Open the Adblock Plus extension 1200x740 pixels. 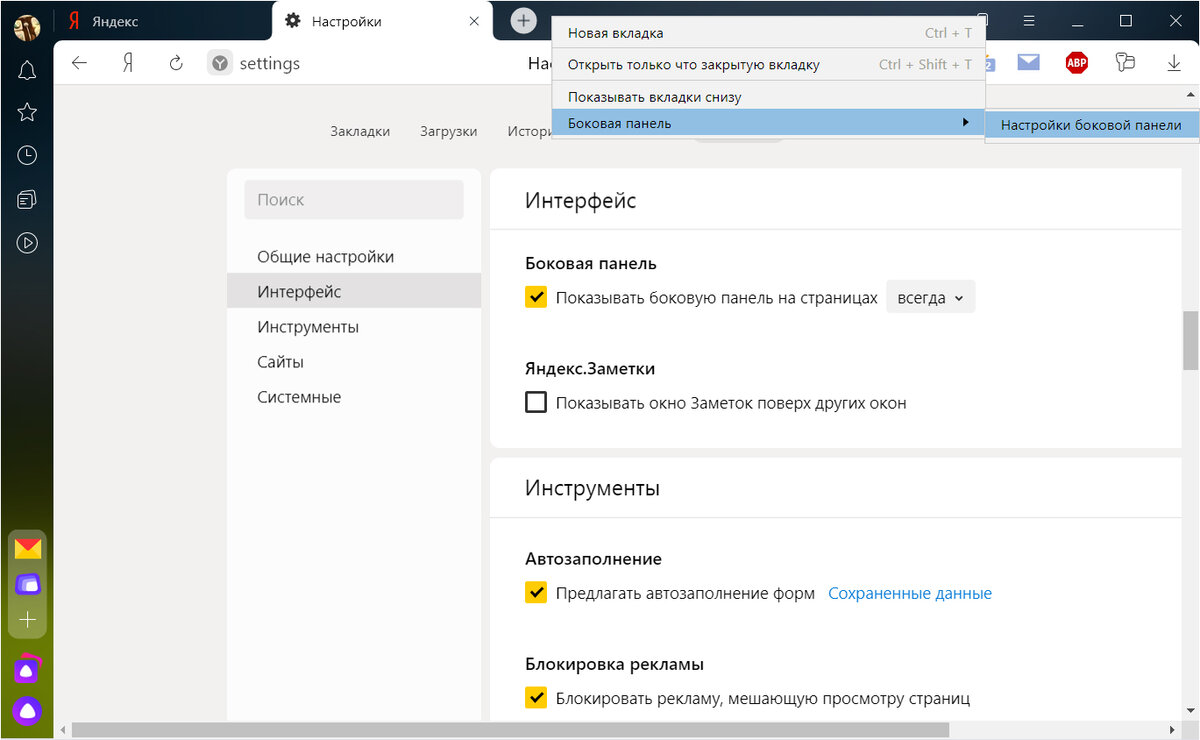coord(1076,63)
